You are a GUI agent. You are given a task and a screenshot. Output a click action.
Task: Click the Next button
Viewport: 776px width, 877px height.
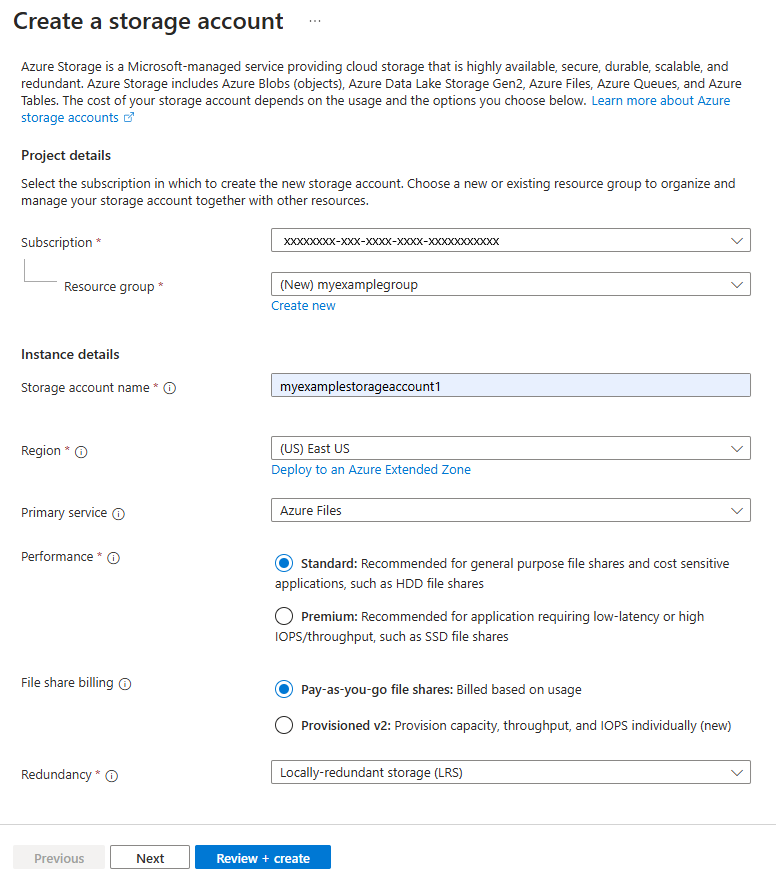149,857
